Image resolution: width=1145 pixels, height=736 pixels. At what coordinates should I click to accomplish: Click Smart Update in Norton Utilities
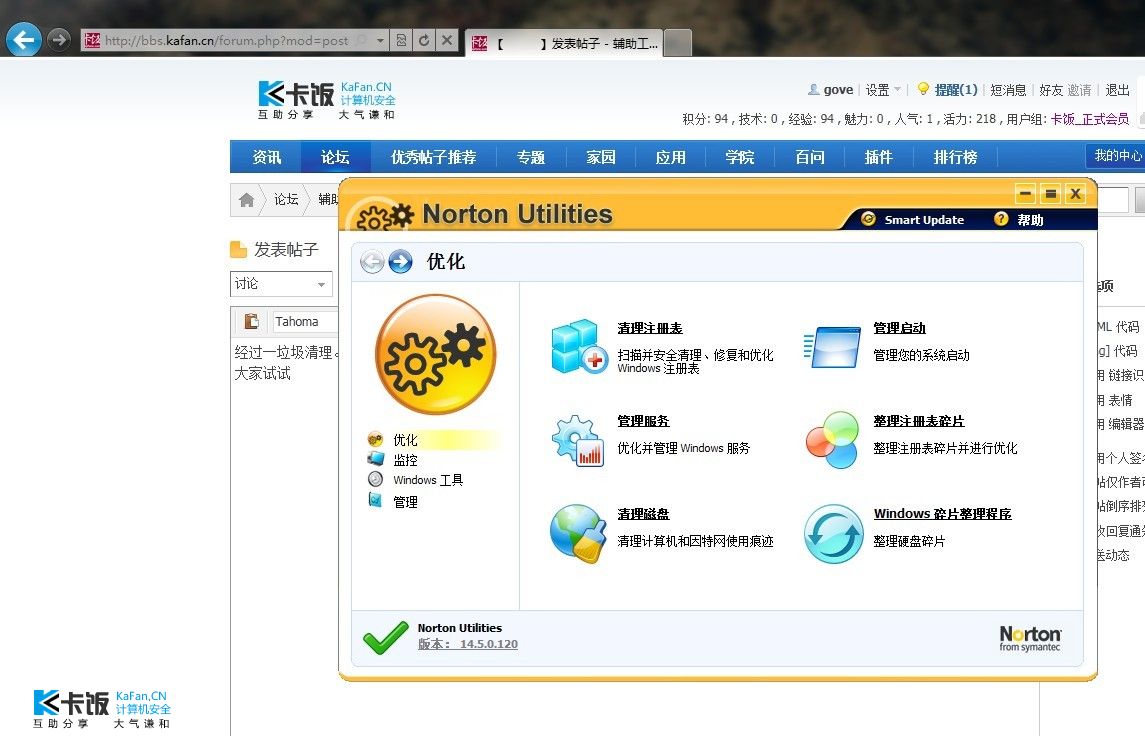click(924, 220)
